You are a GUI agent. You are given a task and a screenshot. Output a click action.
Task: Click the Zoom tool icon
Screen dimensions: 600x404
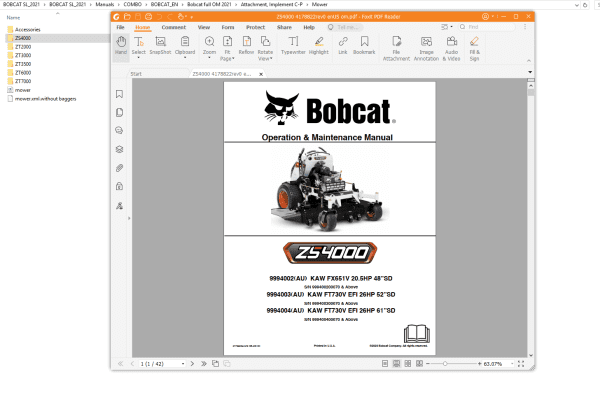point(209,41)
